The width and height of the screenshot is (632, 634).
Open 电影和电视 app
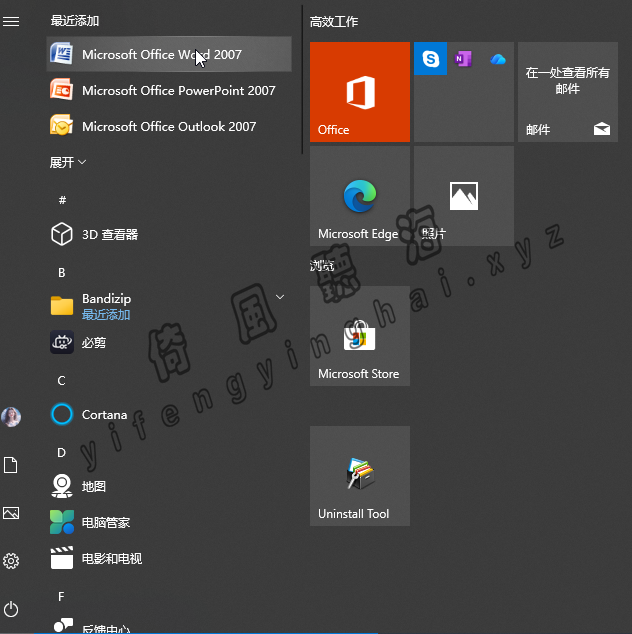point(169,558)
